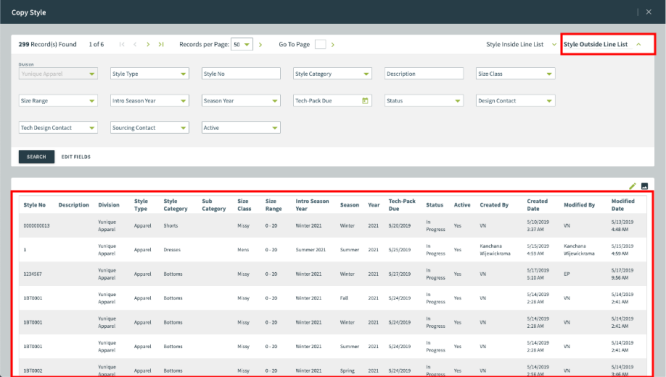Sort by Active column header
Image resolution: width=666 pixels, height=377 pixels.
[x=462, y=205]
